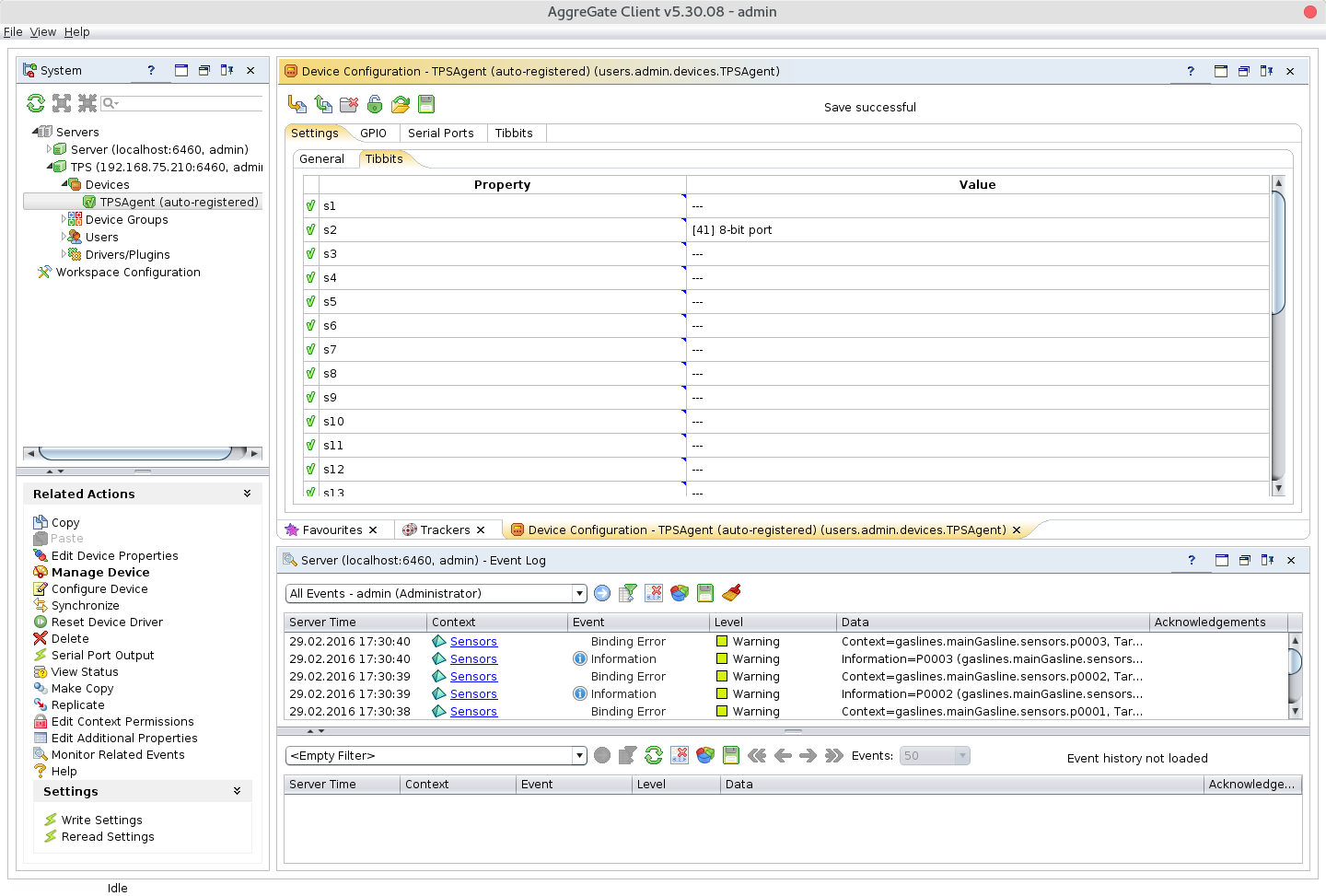Viewport: 1326px width, 896px height.
Task: Click the refresh tree icon in System panel
Action: (x=36, y=103)
